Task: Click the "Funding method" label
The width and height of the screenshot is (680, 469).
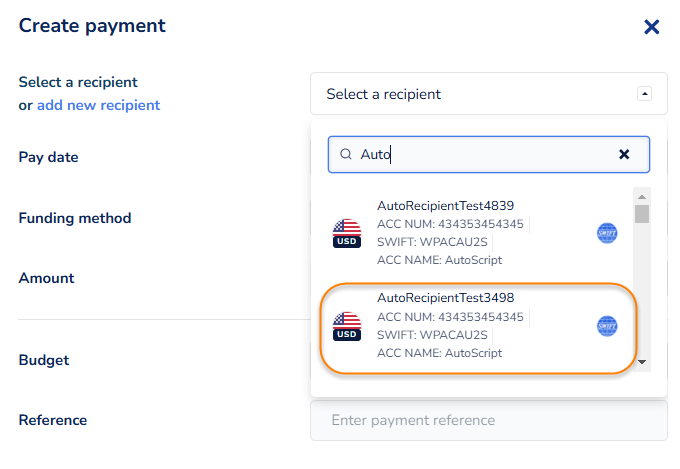Action: pos(75,218)
